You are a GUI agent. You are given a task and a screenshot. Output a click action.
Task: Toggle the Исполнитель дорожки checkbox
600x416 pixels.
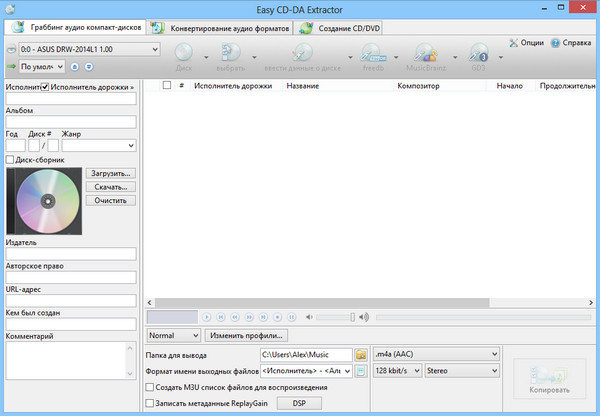pos(45,87)
